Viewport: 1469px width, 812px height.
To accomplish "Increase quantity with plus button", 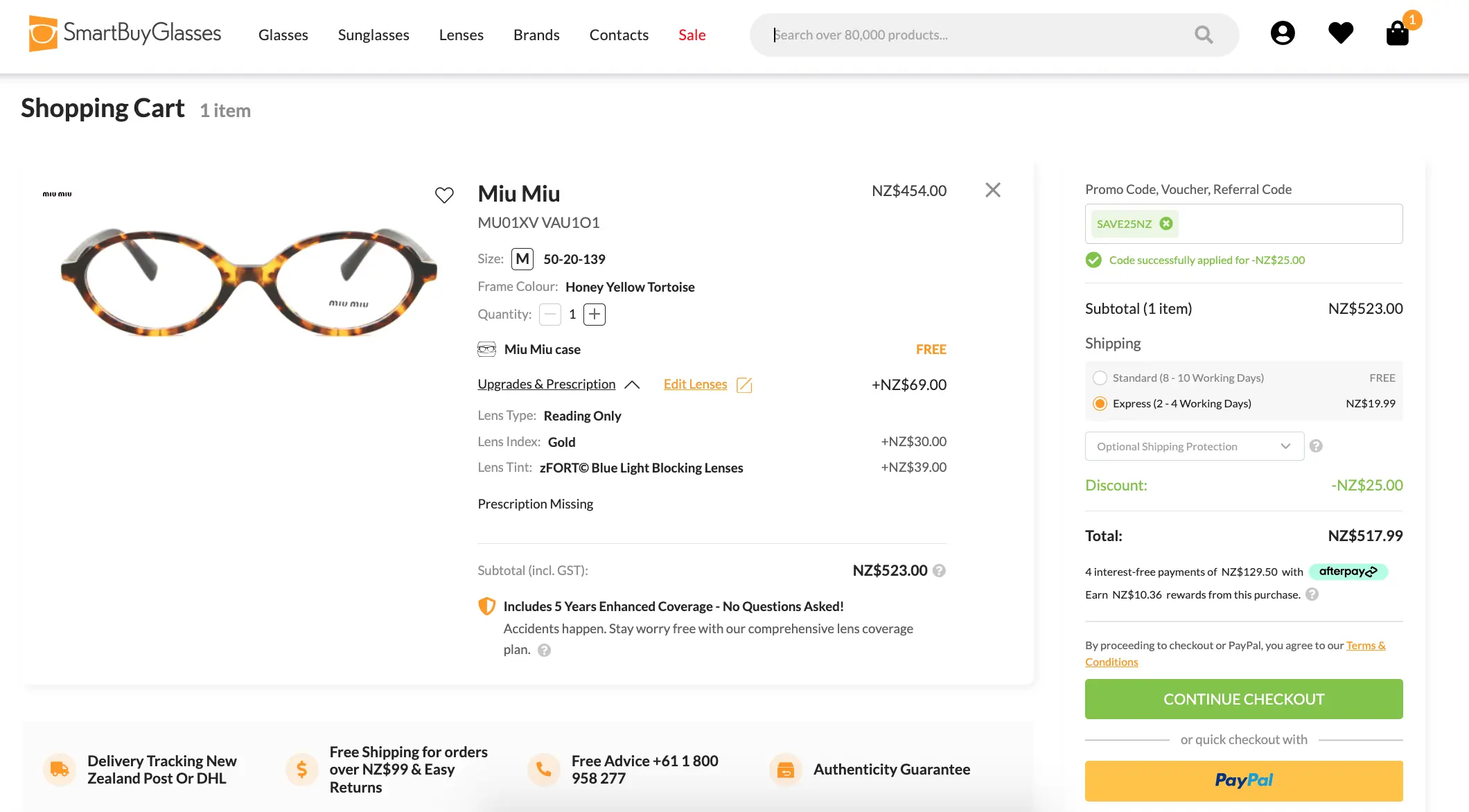I will point(594,315).
